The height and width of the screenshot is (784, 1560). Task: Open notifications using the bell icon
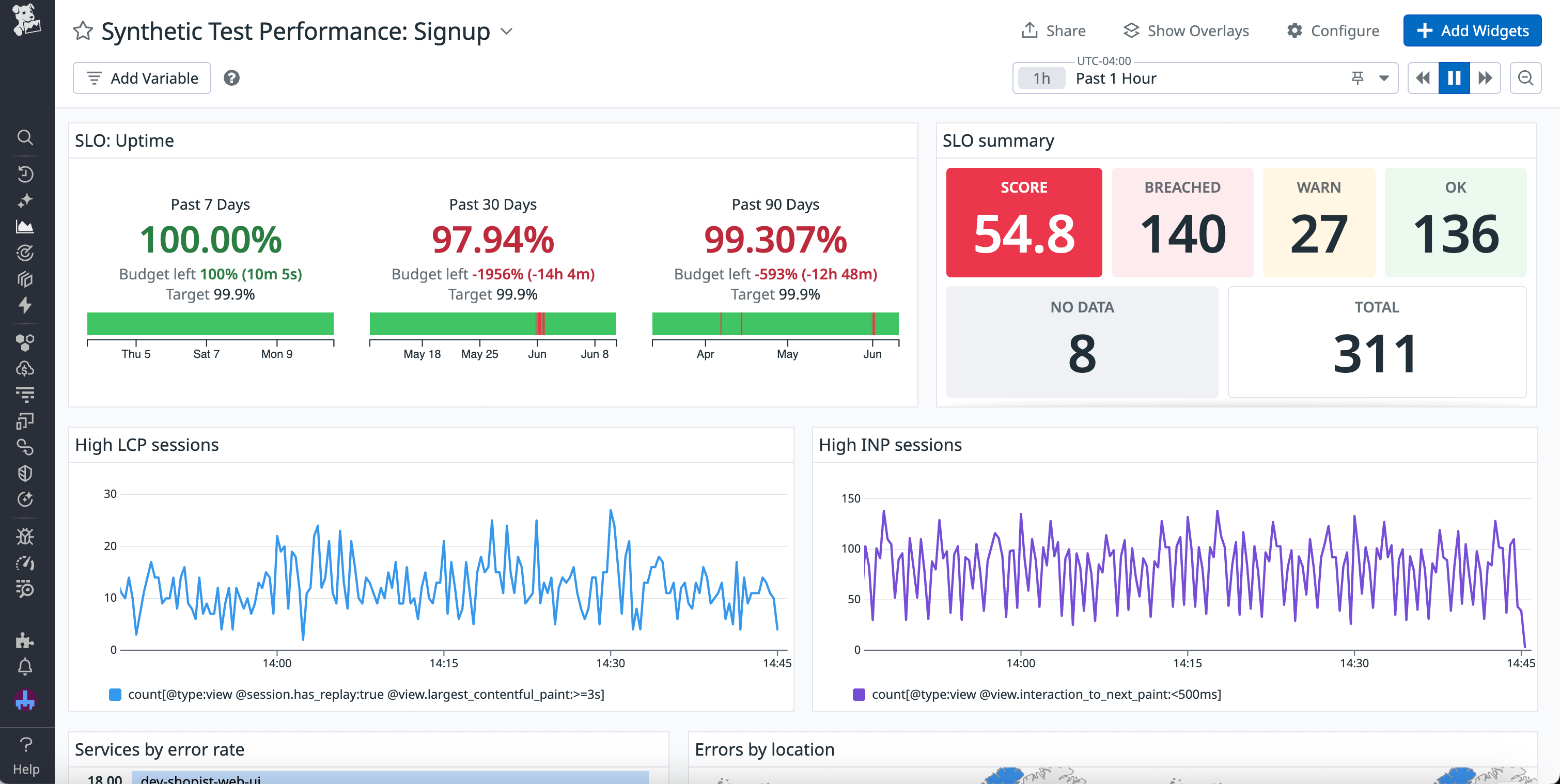pos(25,667)
